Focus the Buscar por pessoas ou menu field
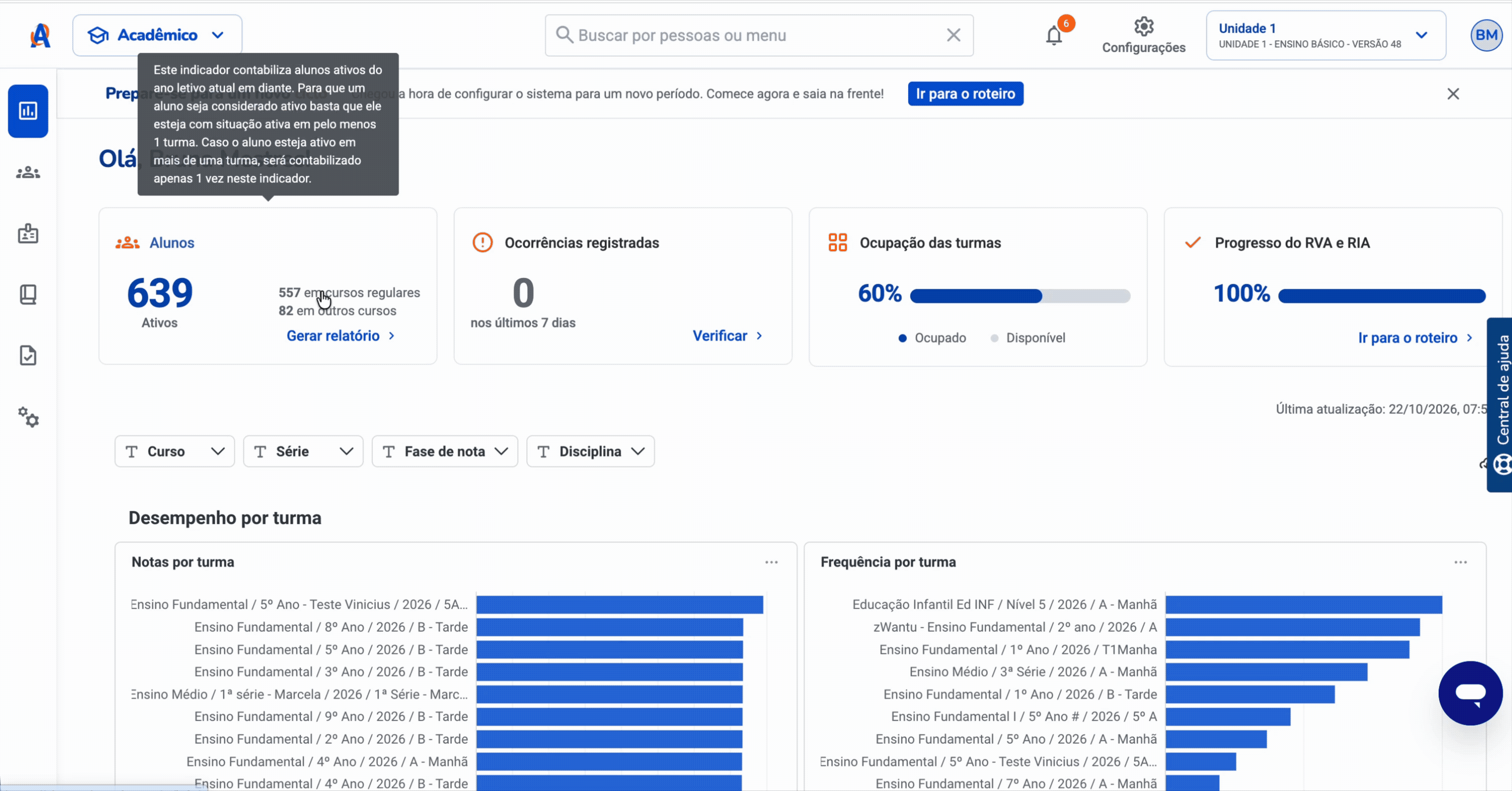1512x791 pixels. 759,35
